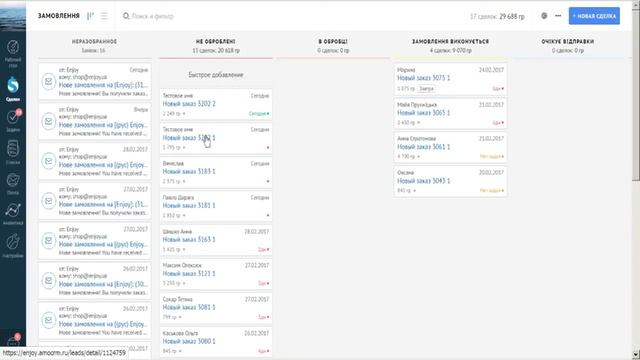Click contact name Максим Олексюк
This screenshot has height=360, width=640.
(182, 265)
